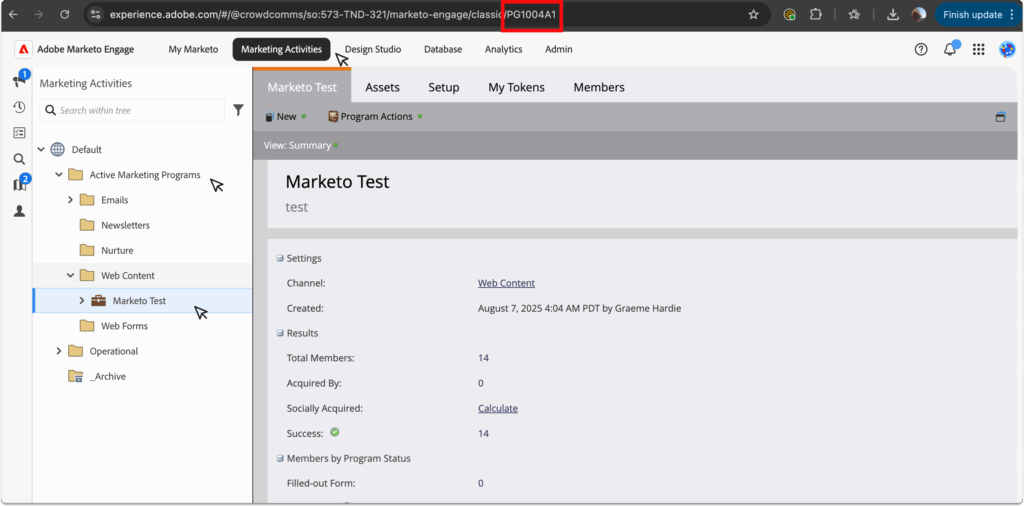Screen dimensions: 1024x506
Task: Open the help question mark icon
Action: [x=921, y=49]
